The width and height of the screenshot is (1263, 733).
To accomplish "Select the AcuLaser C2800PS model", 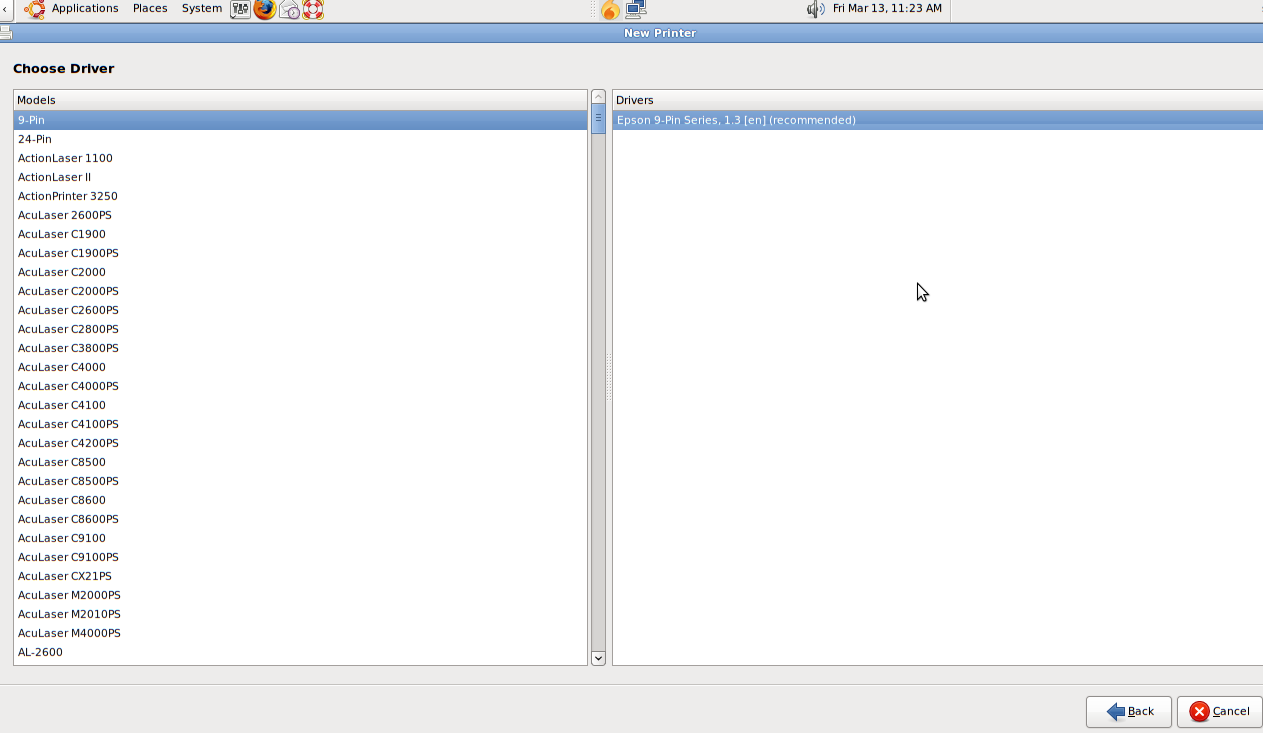I will point(300,329).
